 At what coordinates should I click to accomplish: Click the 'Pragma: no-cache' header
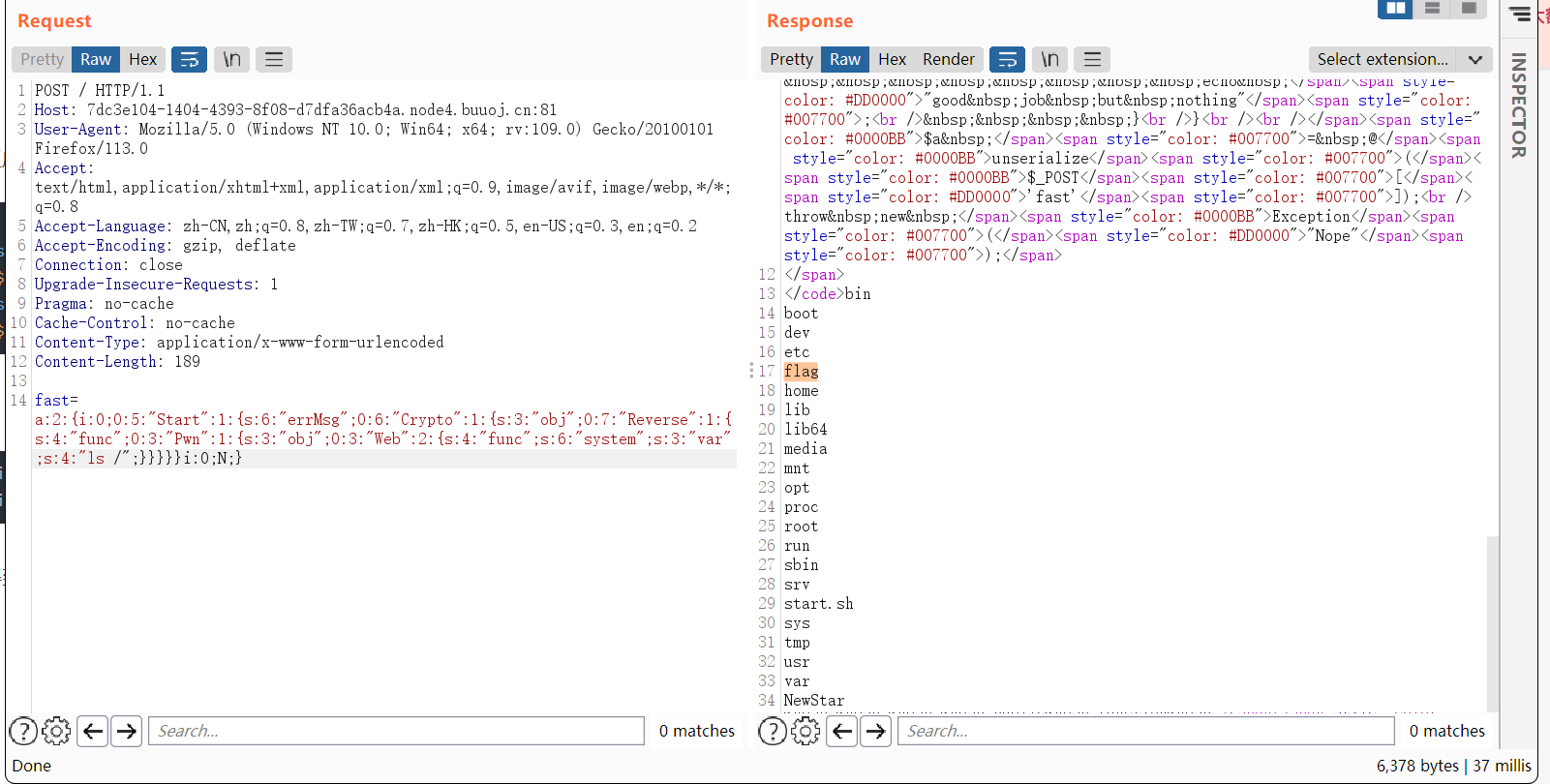(105, 304)
